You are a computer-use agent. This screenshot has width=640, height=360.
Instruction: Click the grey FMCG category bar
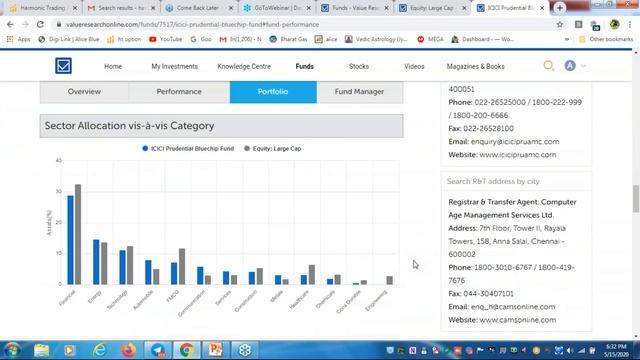pyautogui.click(x=182, y=266)
